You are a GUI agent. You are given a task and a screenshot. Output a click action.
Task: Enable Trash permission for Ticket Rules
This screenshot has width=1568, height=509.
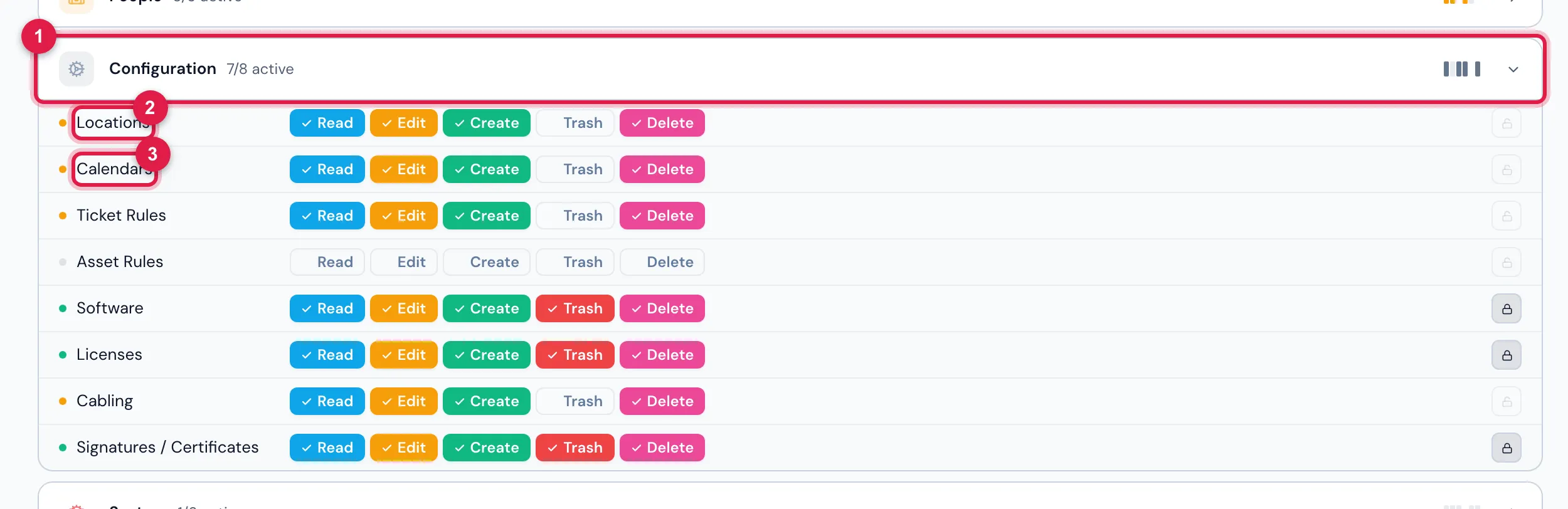click(x=575, y=216)
